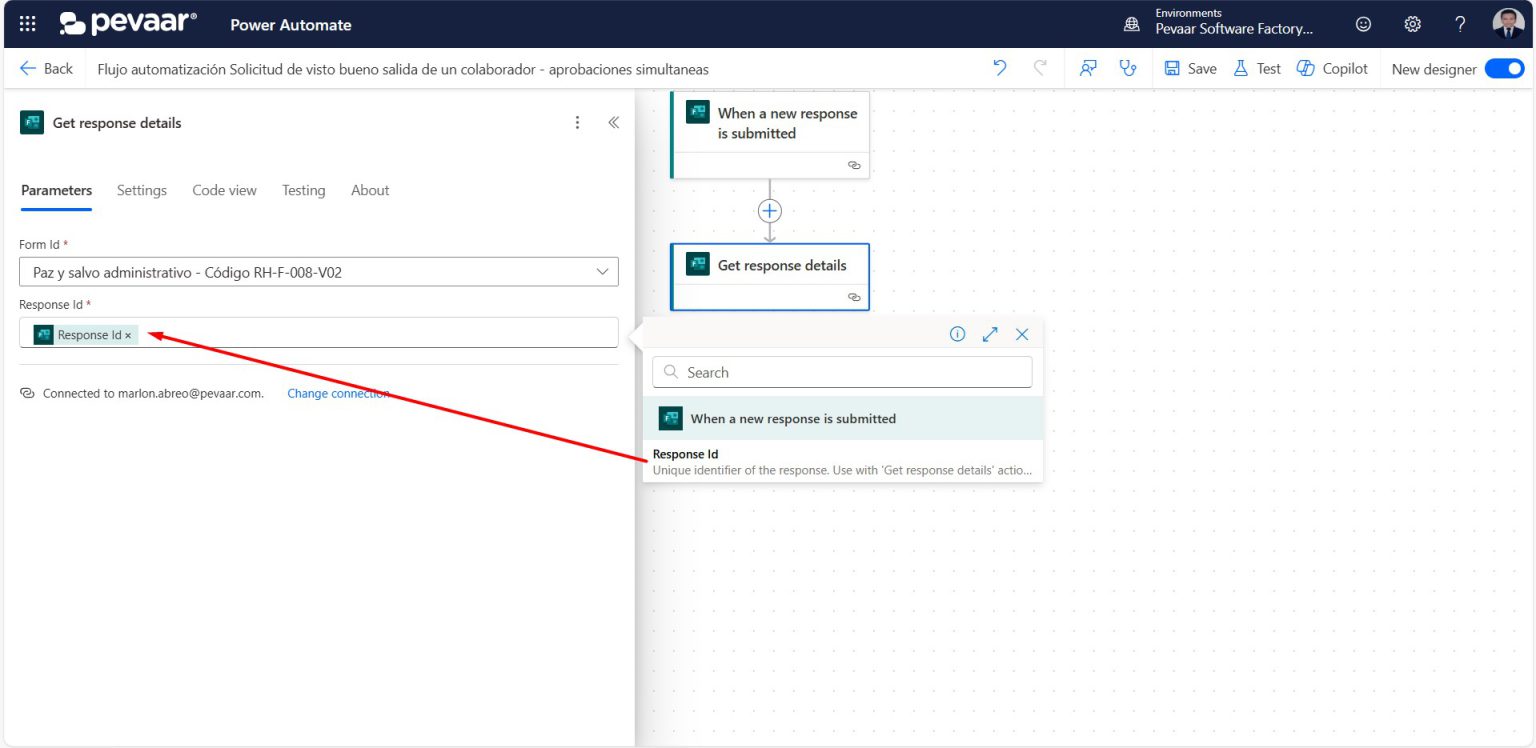Viewport: 1536px width, 748px height.
Task: Collapse the Get response details pane
Action: click(x=613, y=121)
